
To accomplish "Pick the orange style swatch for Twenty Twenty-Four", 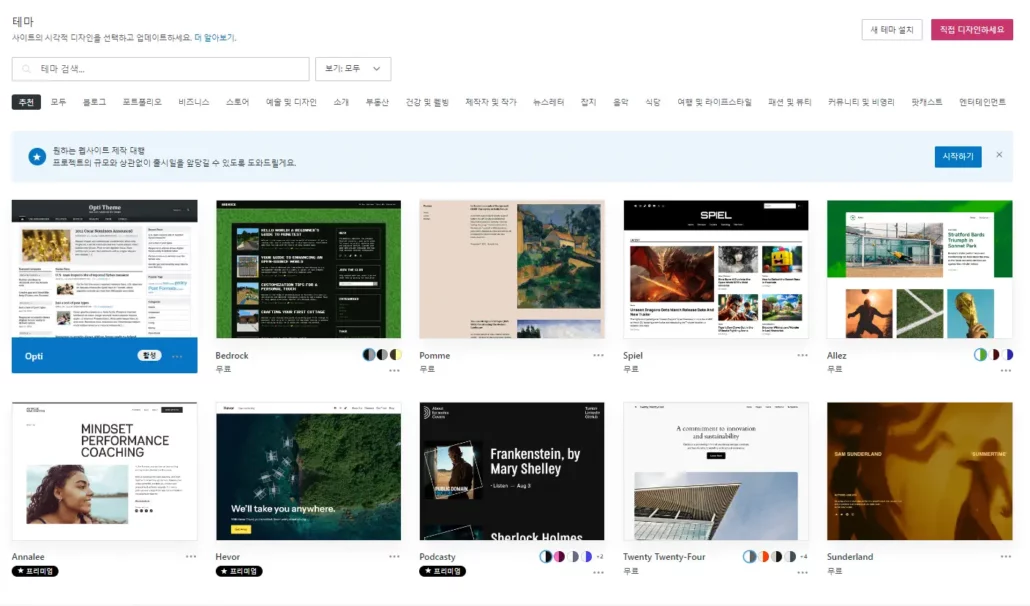I will click(x=763, y=556).
